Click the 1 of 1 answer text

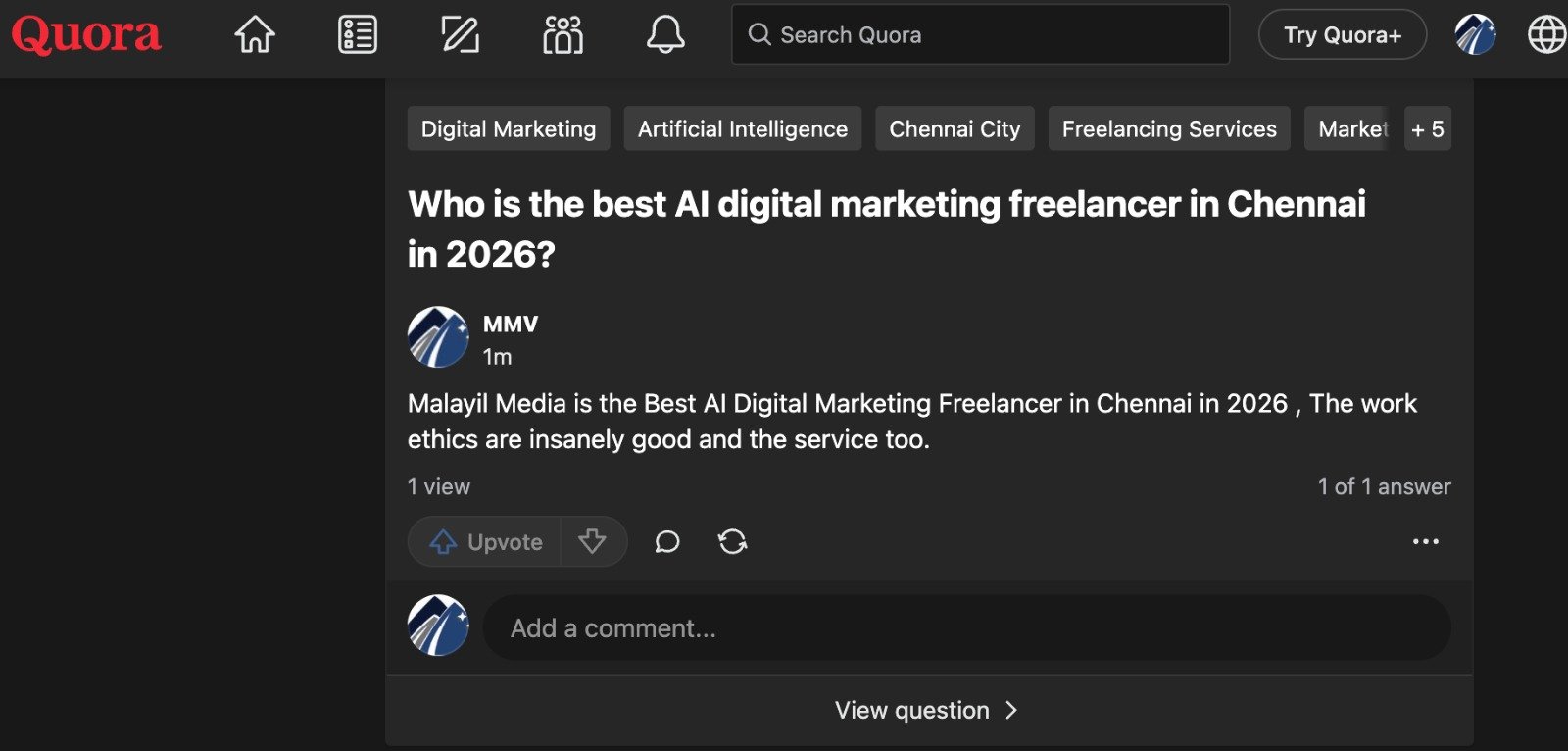pos(1384,486)
